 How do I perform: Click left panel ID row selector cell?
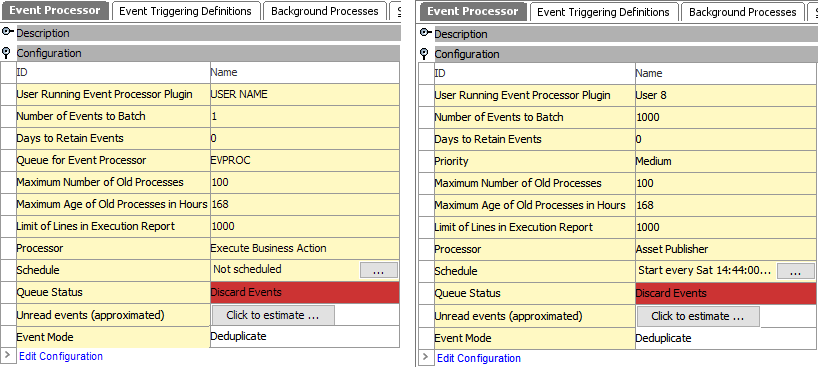click(8, 73)
